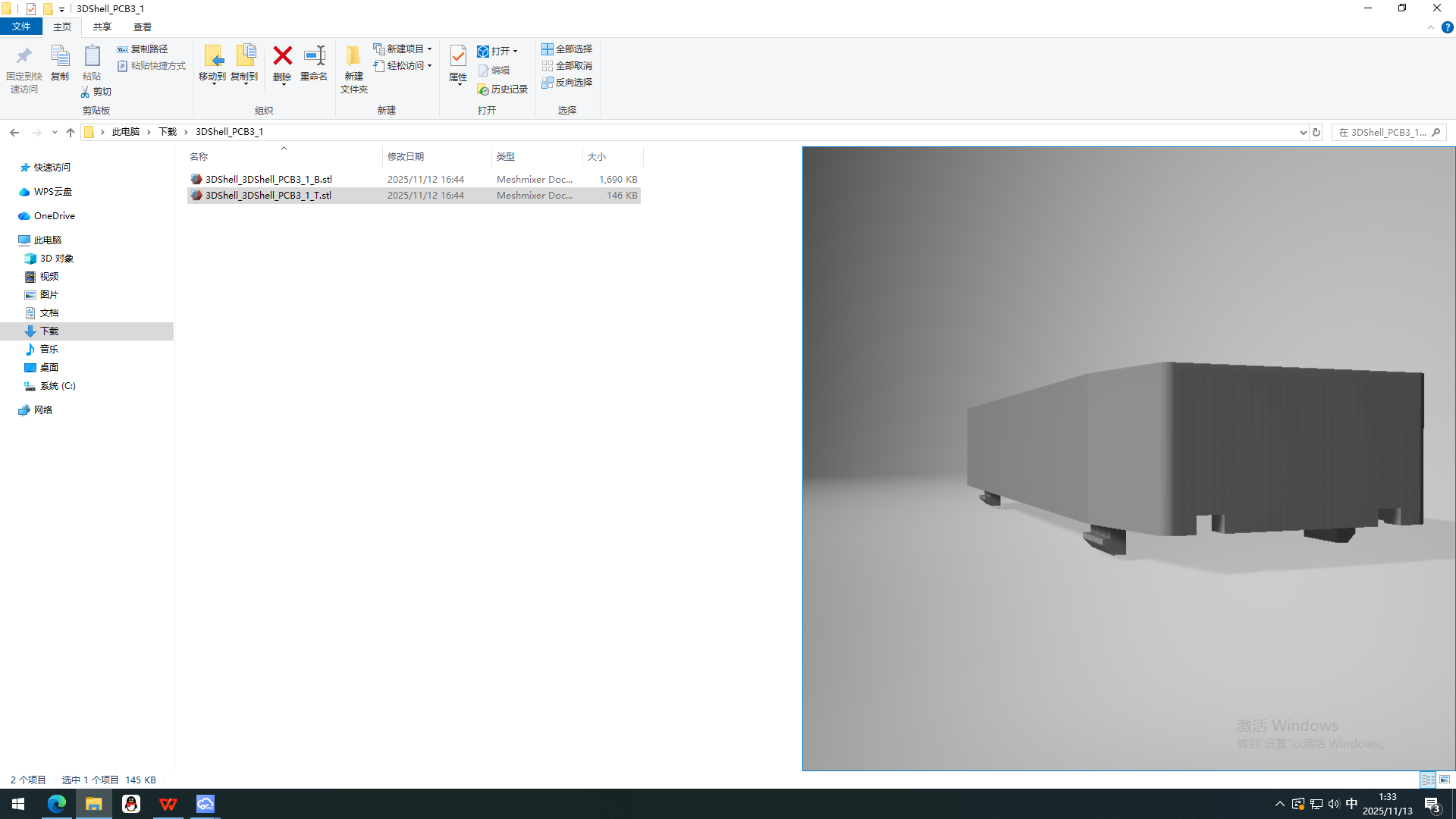Screen dimensions: 1456x819
Task: Click Copy Path button
Action: coord(143,49)
